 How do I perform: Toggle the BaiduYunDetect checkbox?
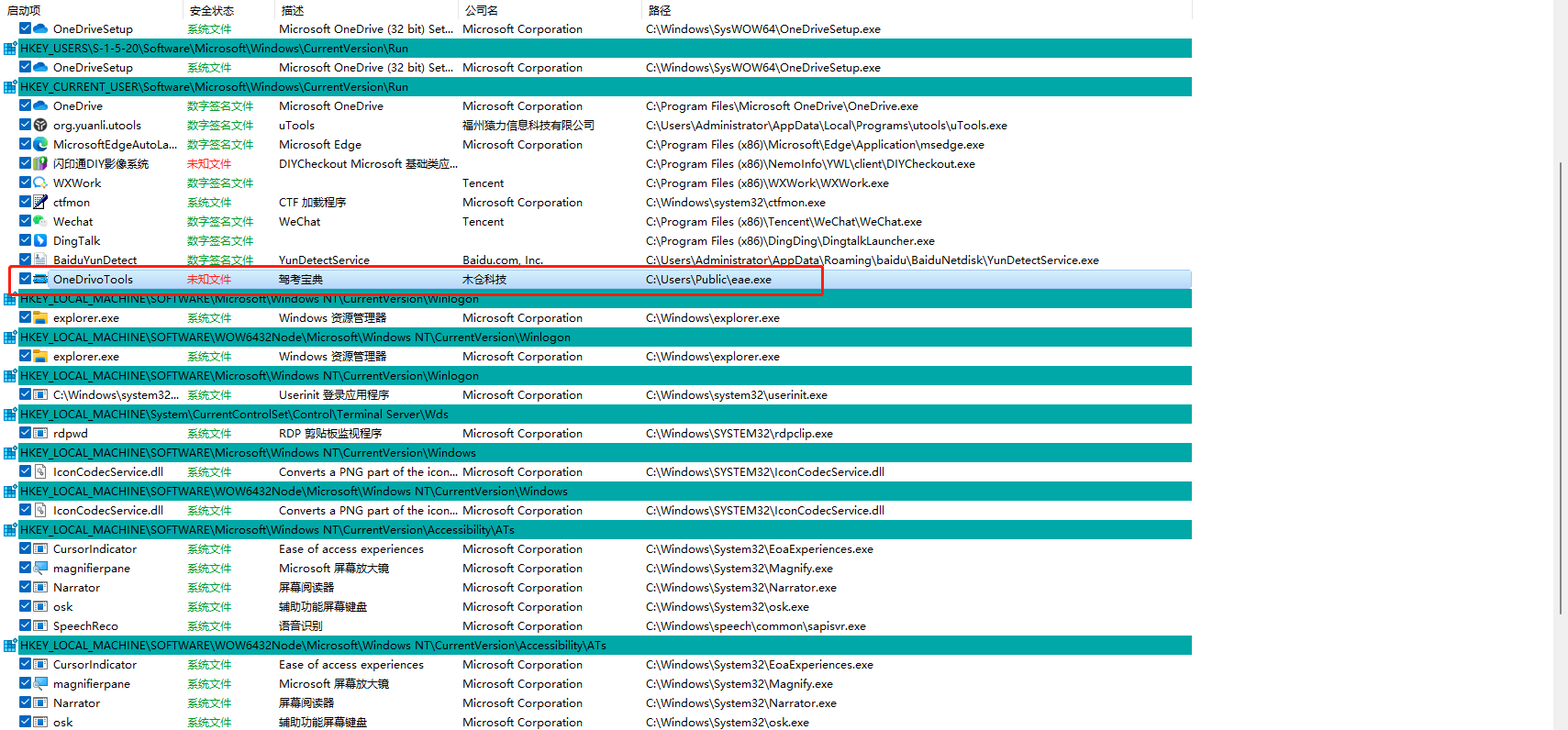click(x=25, y=260)
